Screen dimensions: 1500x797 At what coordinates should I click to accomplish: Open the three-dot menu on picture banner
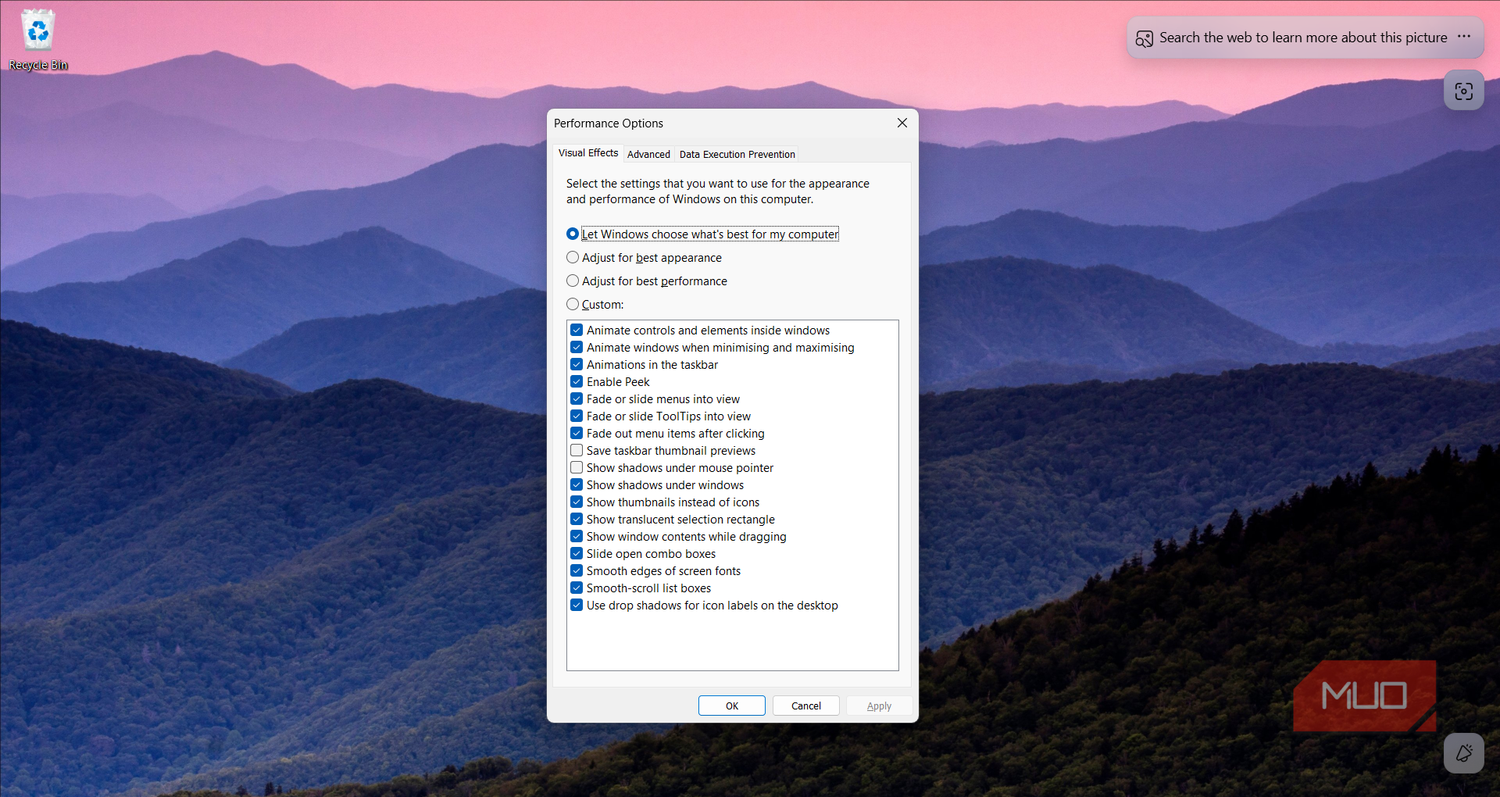click(1464, 37)
